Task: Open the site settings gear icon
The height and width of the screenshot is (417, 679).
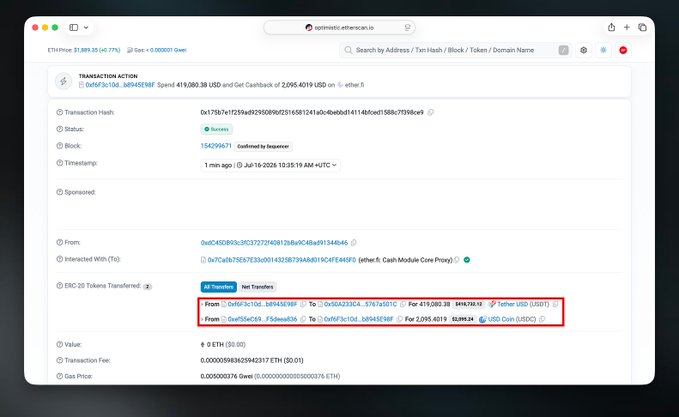Action: 584,50
